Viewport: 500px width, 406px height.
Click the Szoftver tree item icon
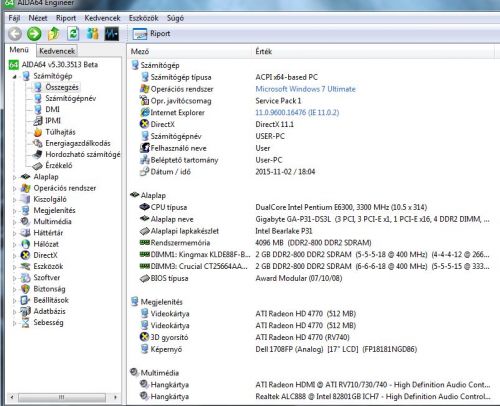coord(26,277)
